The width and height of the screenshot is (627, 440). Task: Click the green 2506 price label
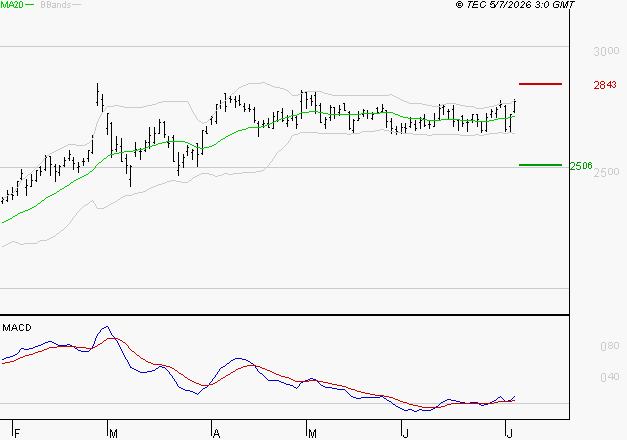pyautogui.click(x=581, y=166)
